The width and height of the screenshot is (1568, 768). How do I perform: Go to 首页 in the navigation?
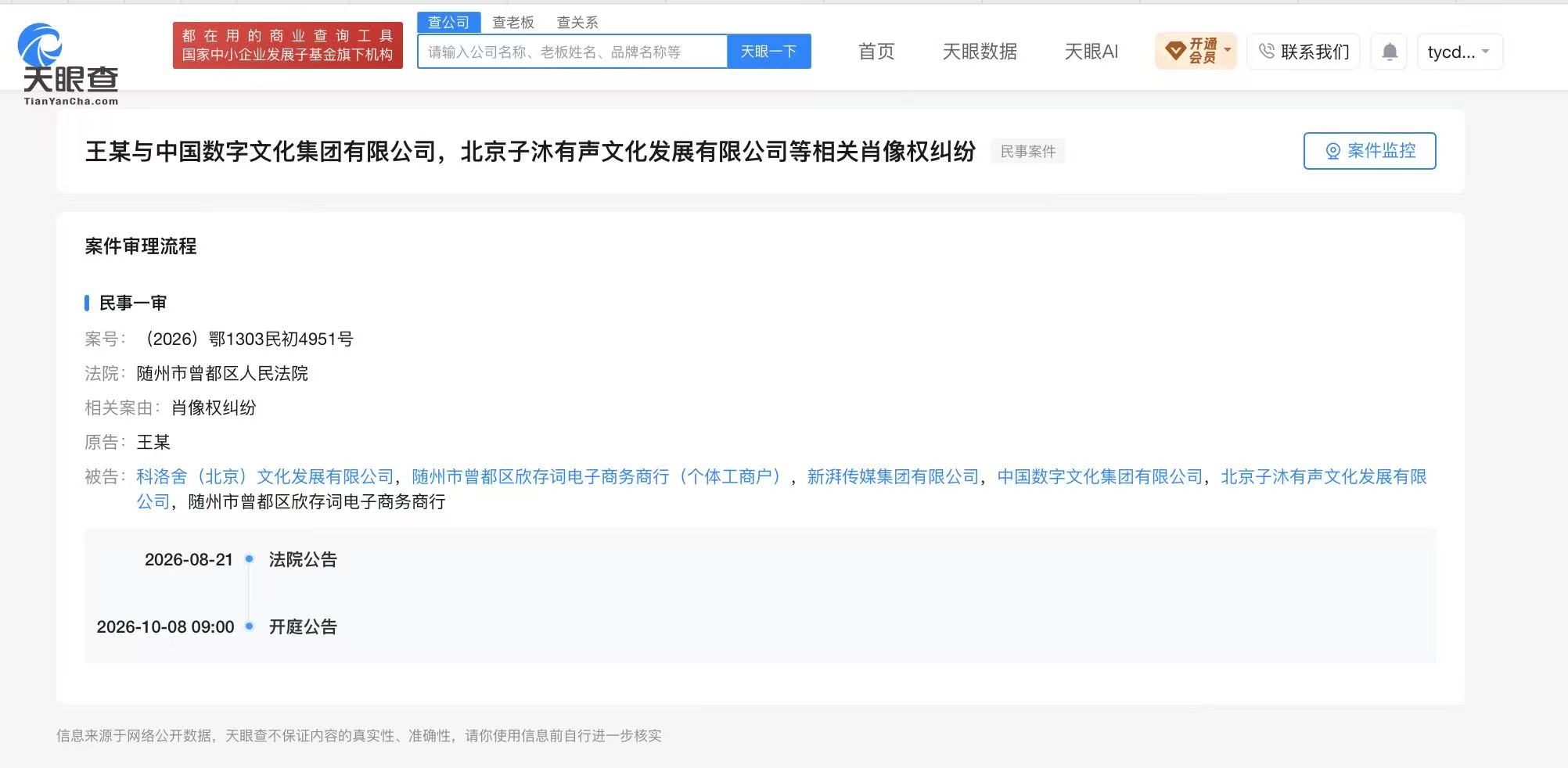(876, 52)
